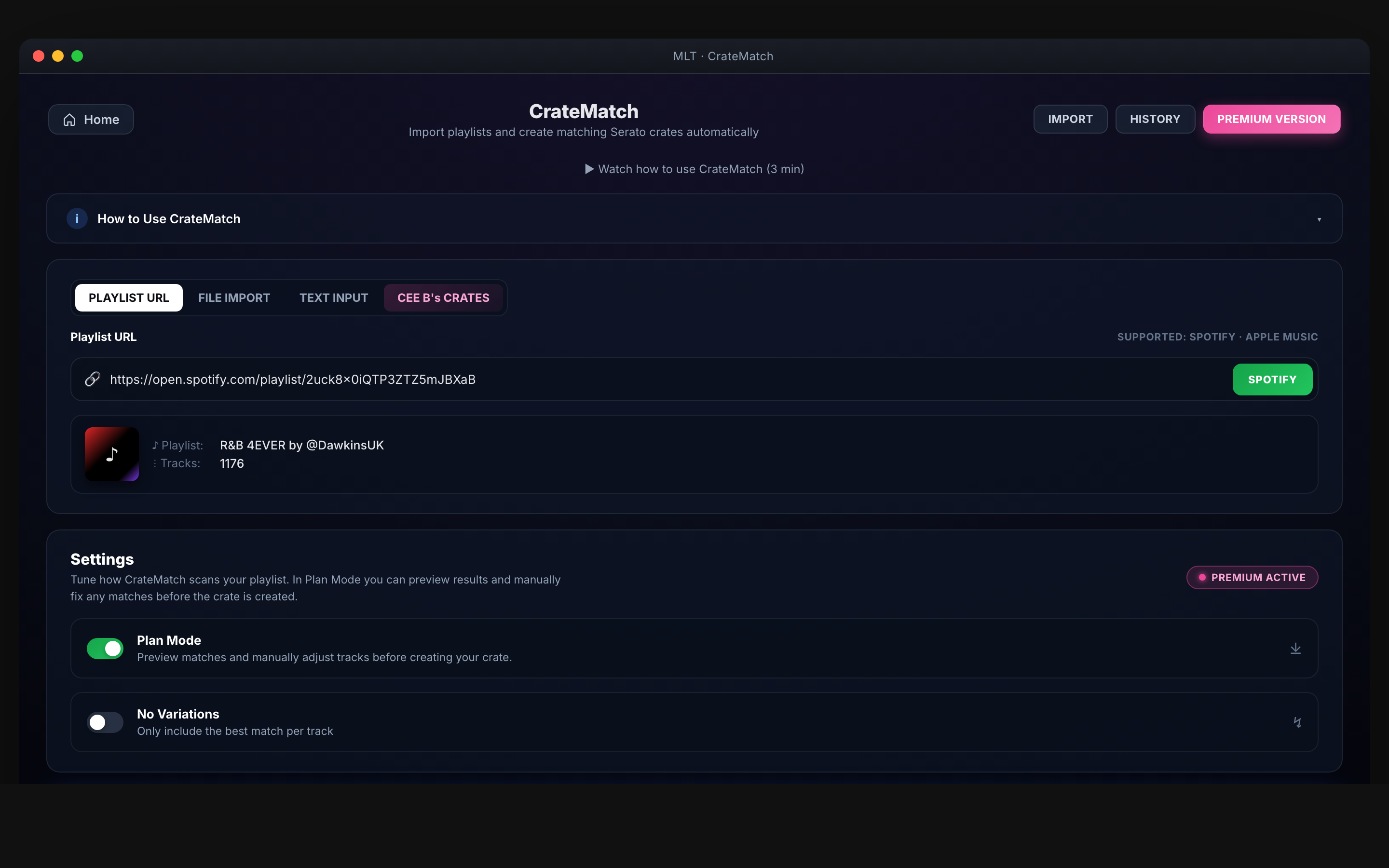
Task: Open the HISTORY view
Action: pos(1155,119)
